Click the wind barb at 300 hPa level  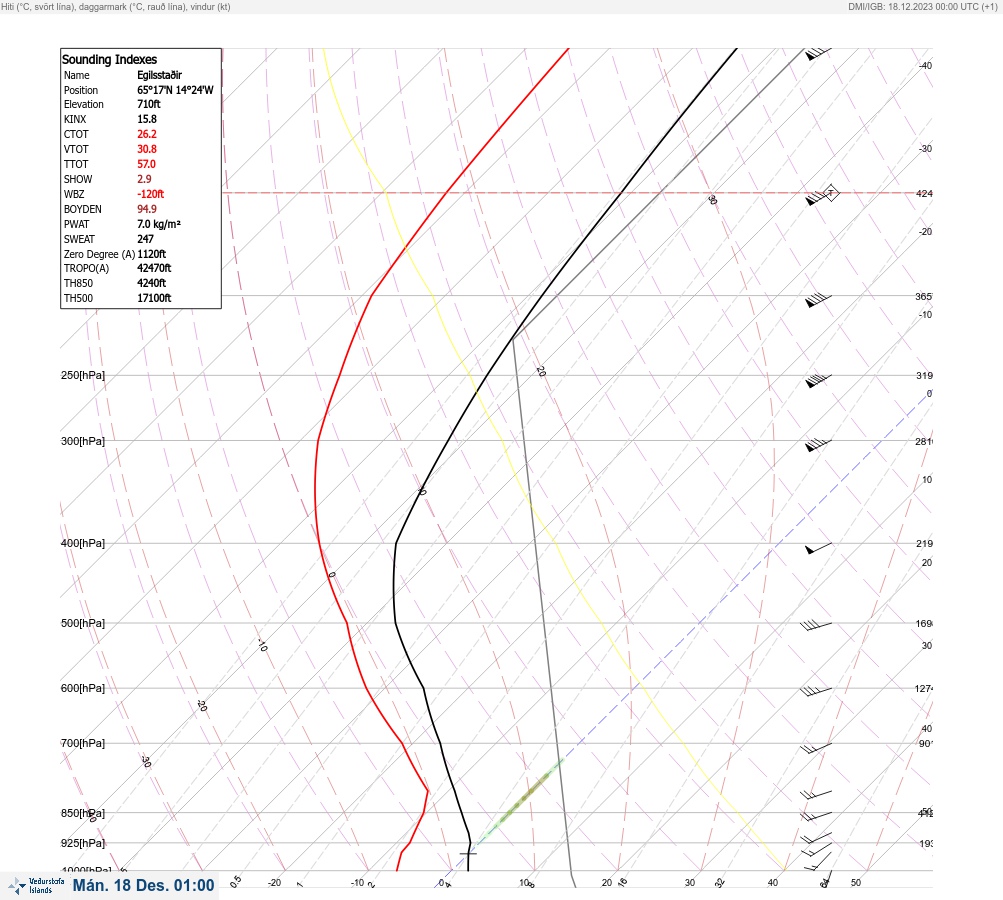click(818, 445)
